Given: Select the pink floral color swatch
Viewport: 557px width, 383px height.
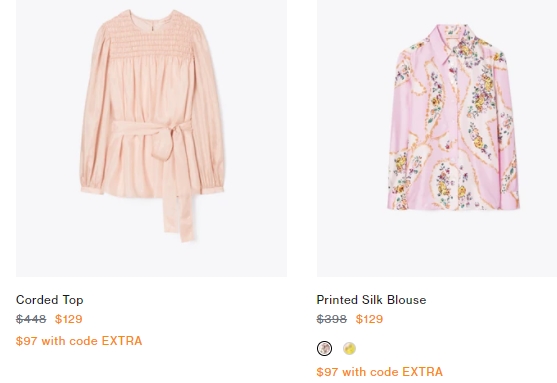Looking at the screenshot, I should pyautogui.click(x=324, y=349).
